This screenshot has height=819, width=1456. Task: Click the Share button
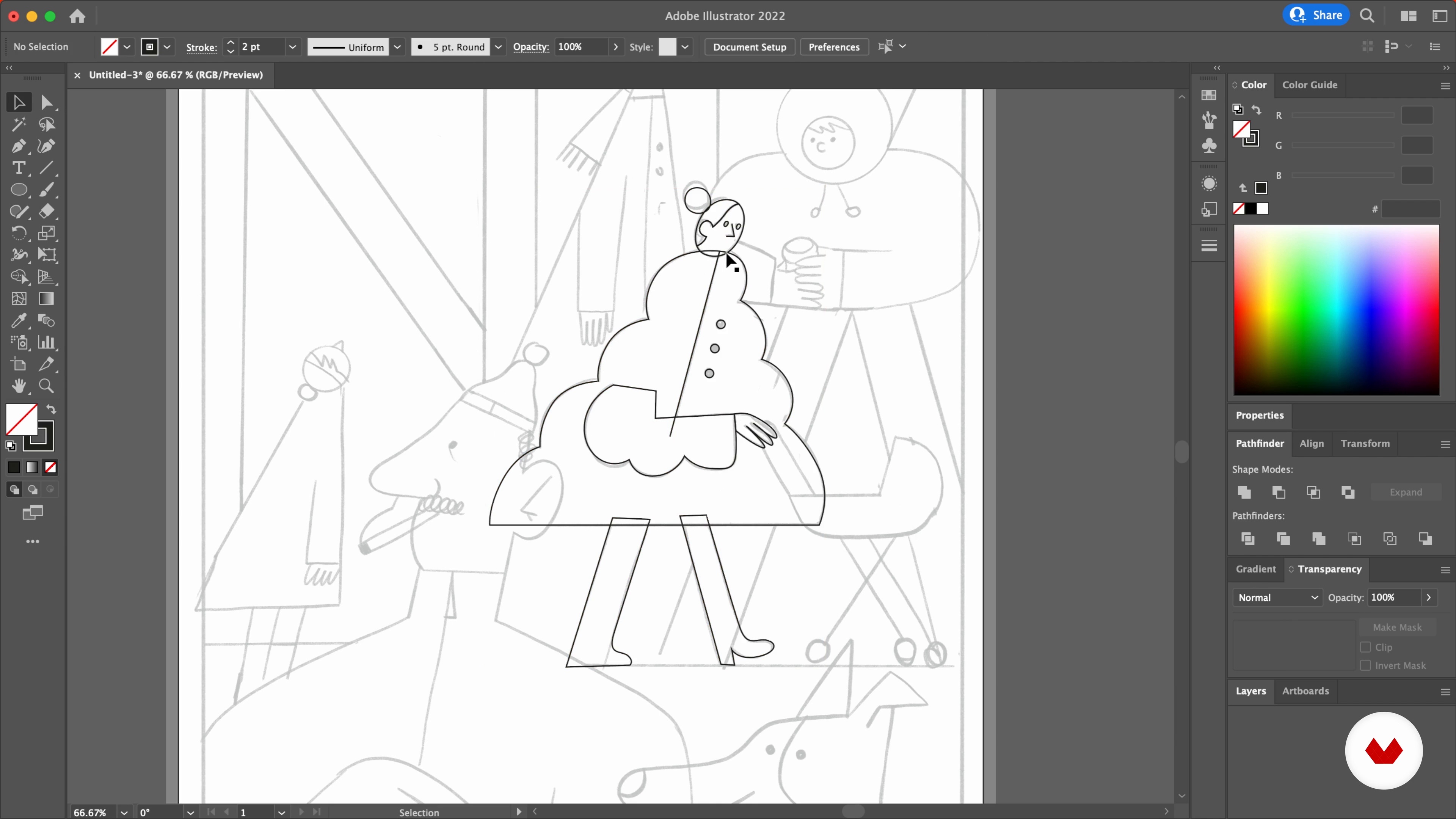pos(1316,15)
